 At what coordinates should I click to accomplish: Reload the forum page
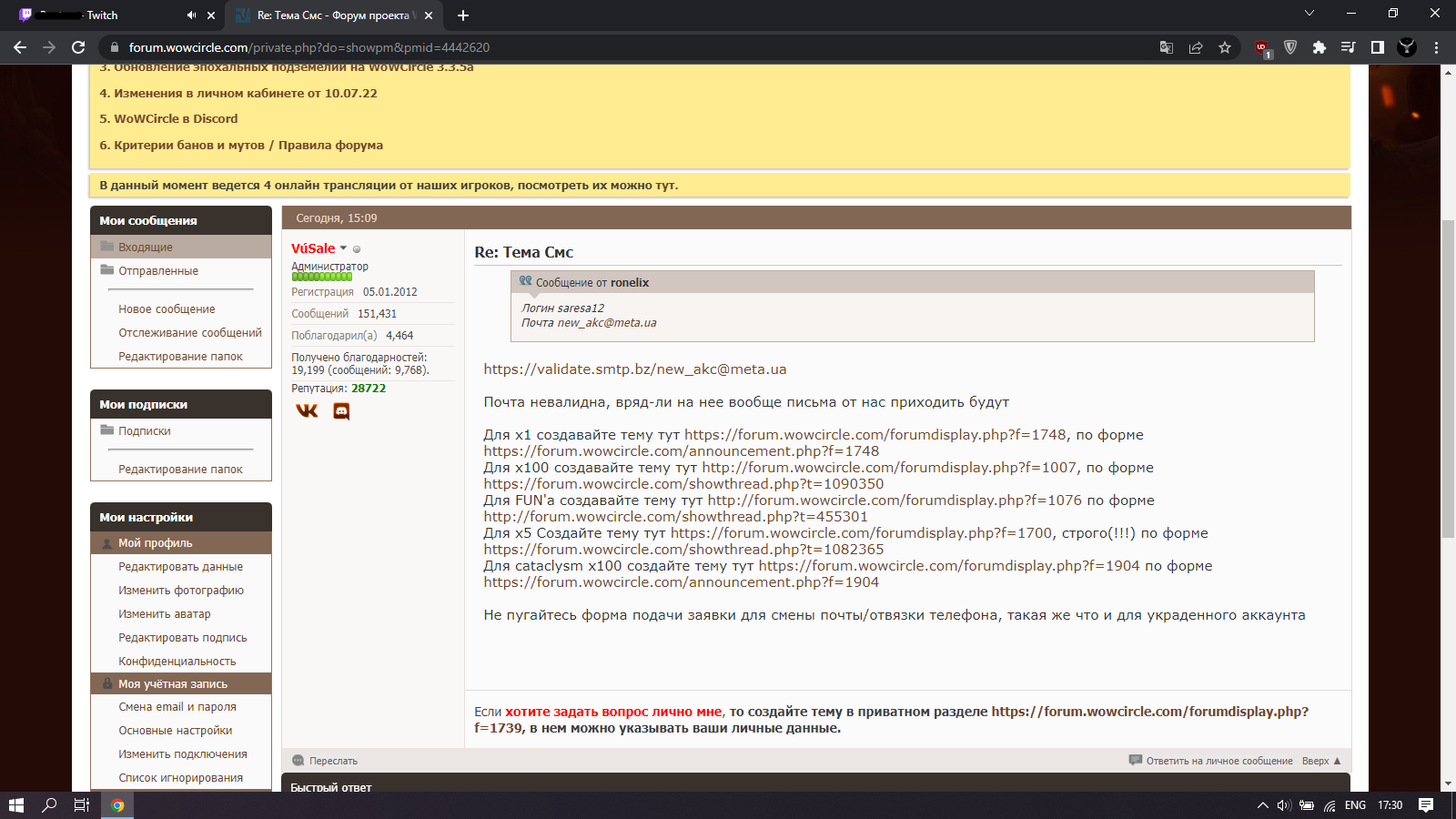[x=78, y=47]
